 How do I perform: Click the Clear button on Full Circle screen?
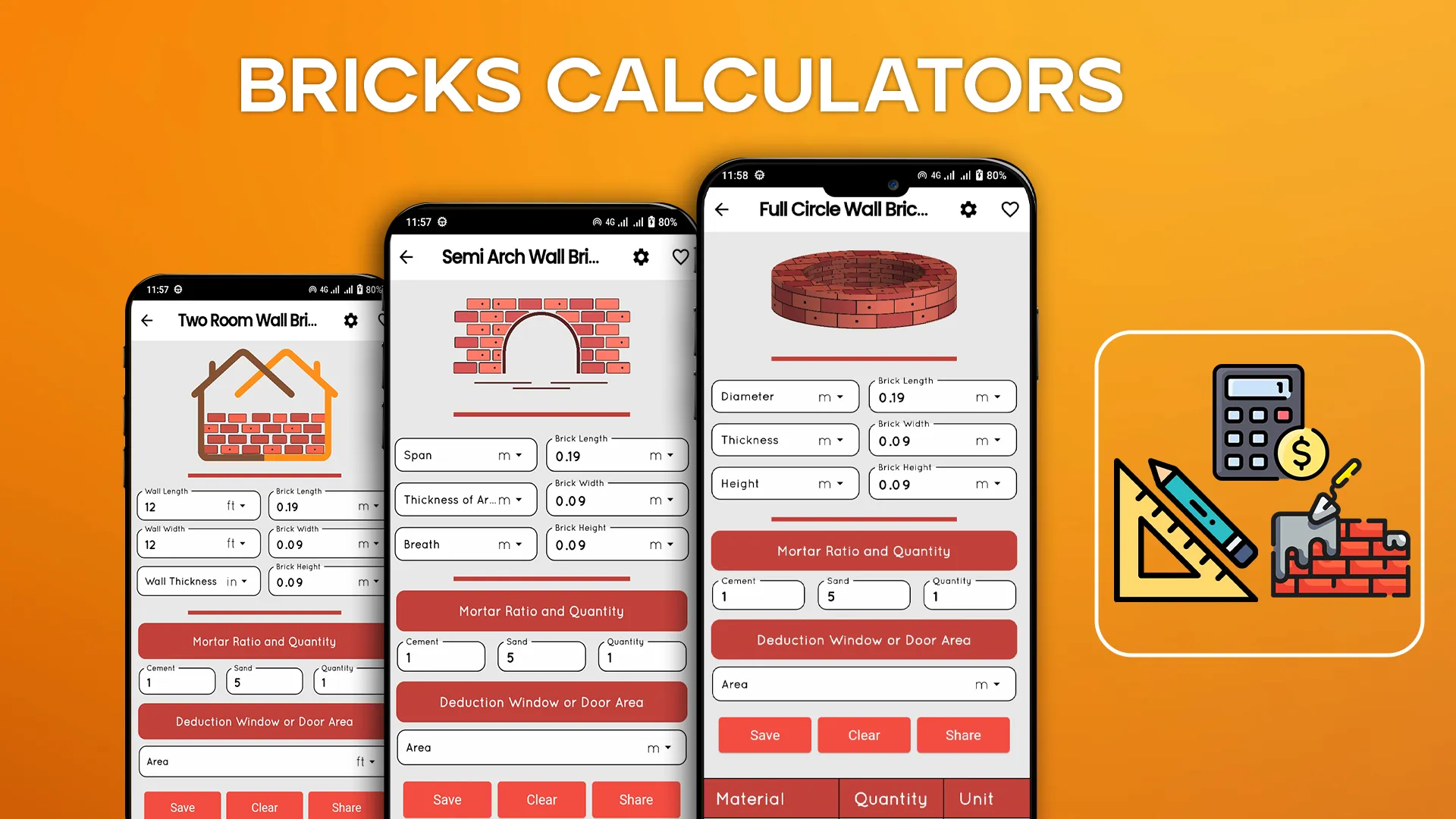[863, 735]
